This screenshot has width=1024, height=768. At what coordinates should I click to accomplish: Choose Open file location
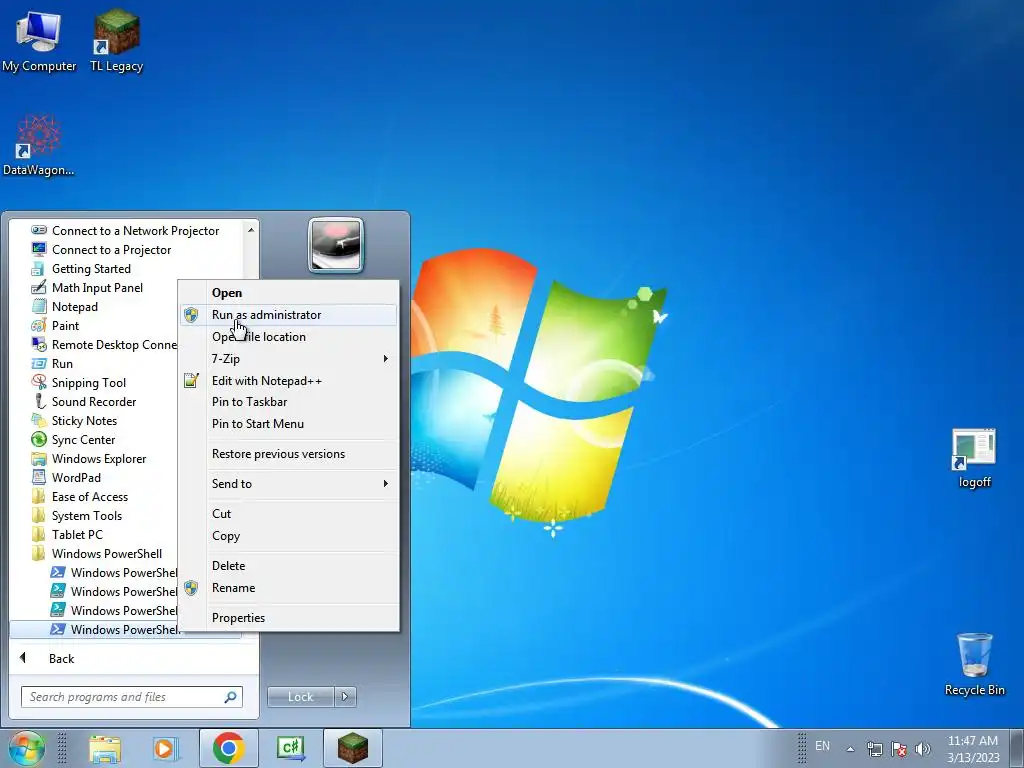point(288,337)
